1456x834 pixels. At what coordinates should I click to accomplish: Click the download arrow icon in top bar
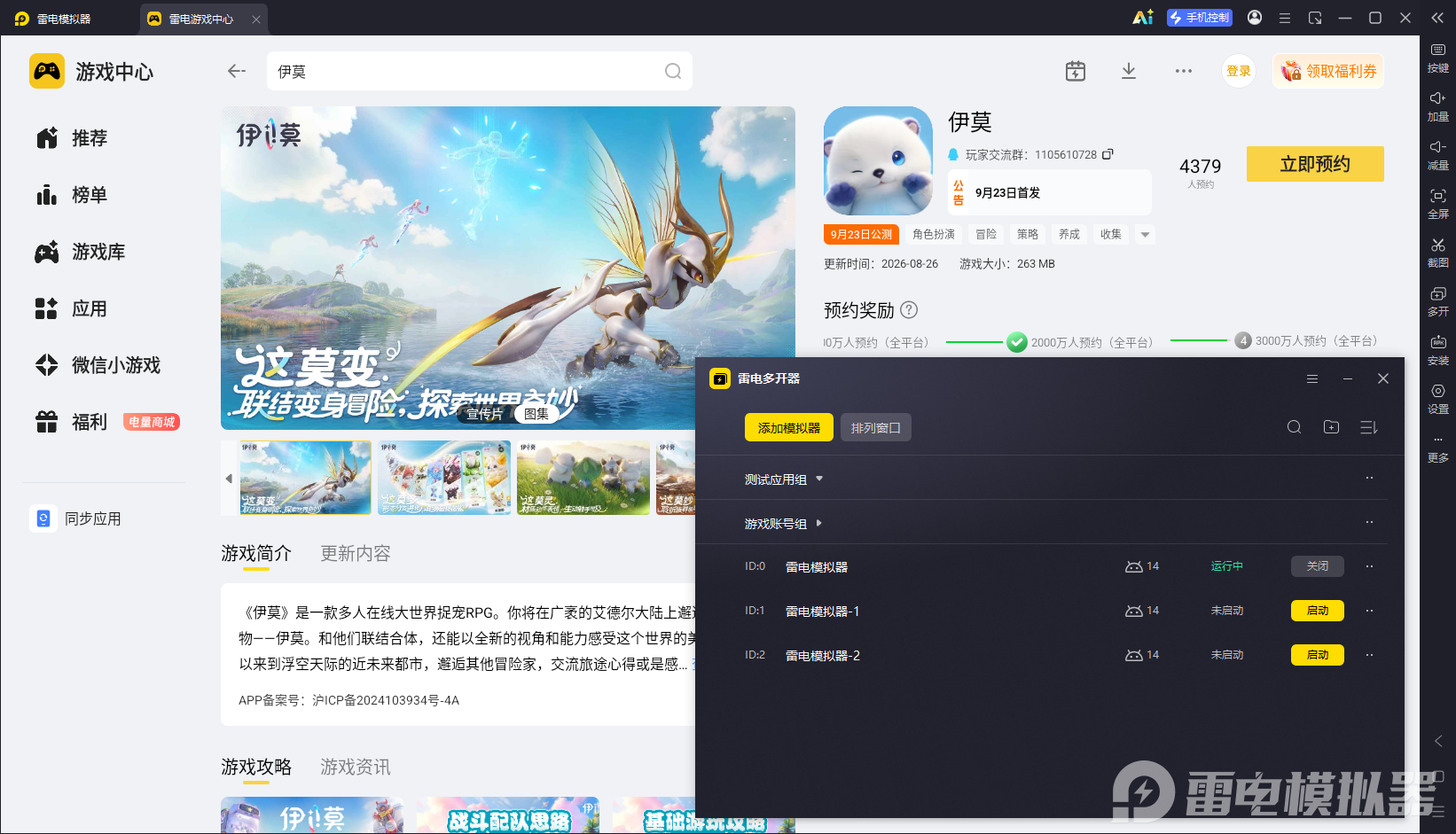pos(1129,71)
